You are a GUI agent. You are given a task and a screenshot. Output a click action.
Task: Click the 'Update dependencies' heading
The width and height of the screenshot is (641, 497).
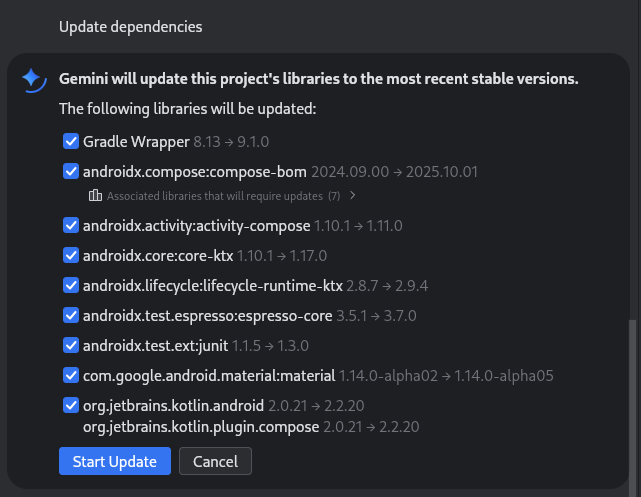(x=130, y=27)
